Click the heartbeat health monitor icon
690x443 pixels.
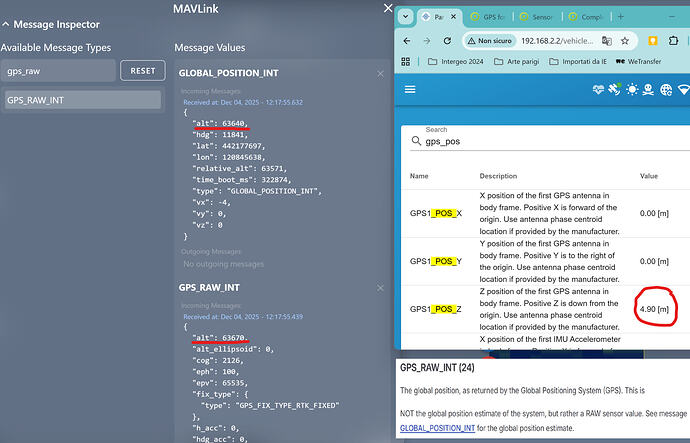pos(600,89)
